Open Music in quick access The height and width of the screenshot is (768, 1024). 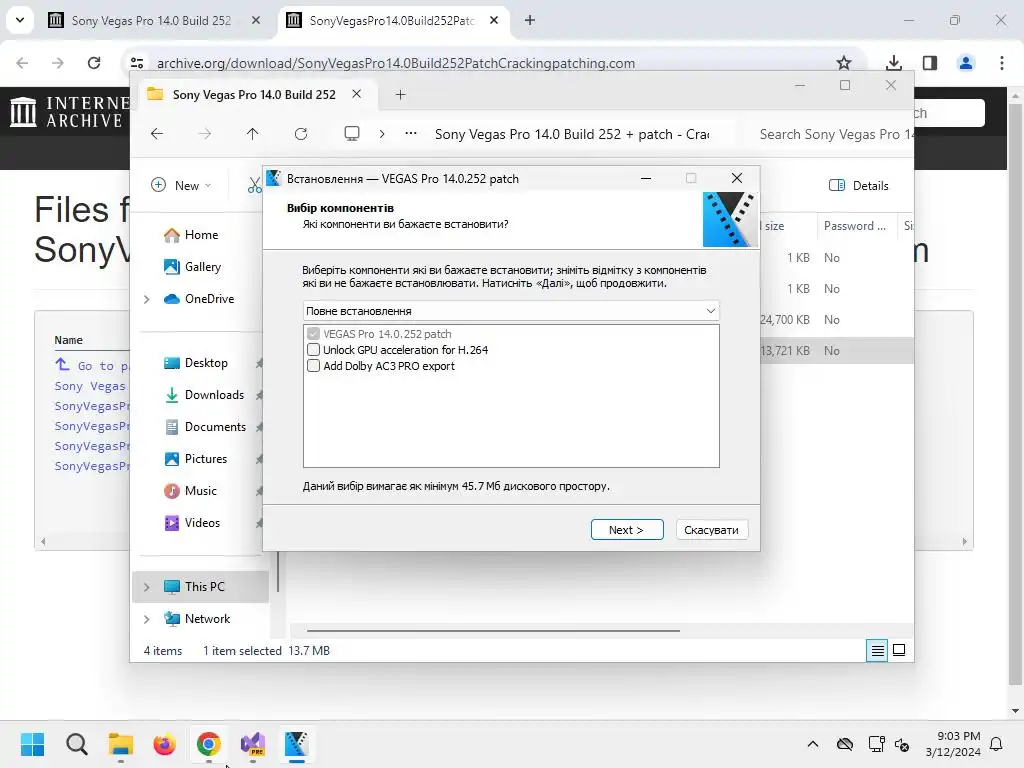pyautogui.click(x=200, y=491)
